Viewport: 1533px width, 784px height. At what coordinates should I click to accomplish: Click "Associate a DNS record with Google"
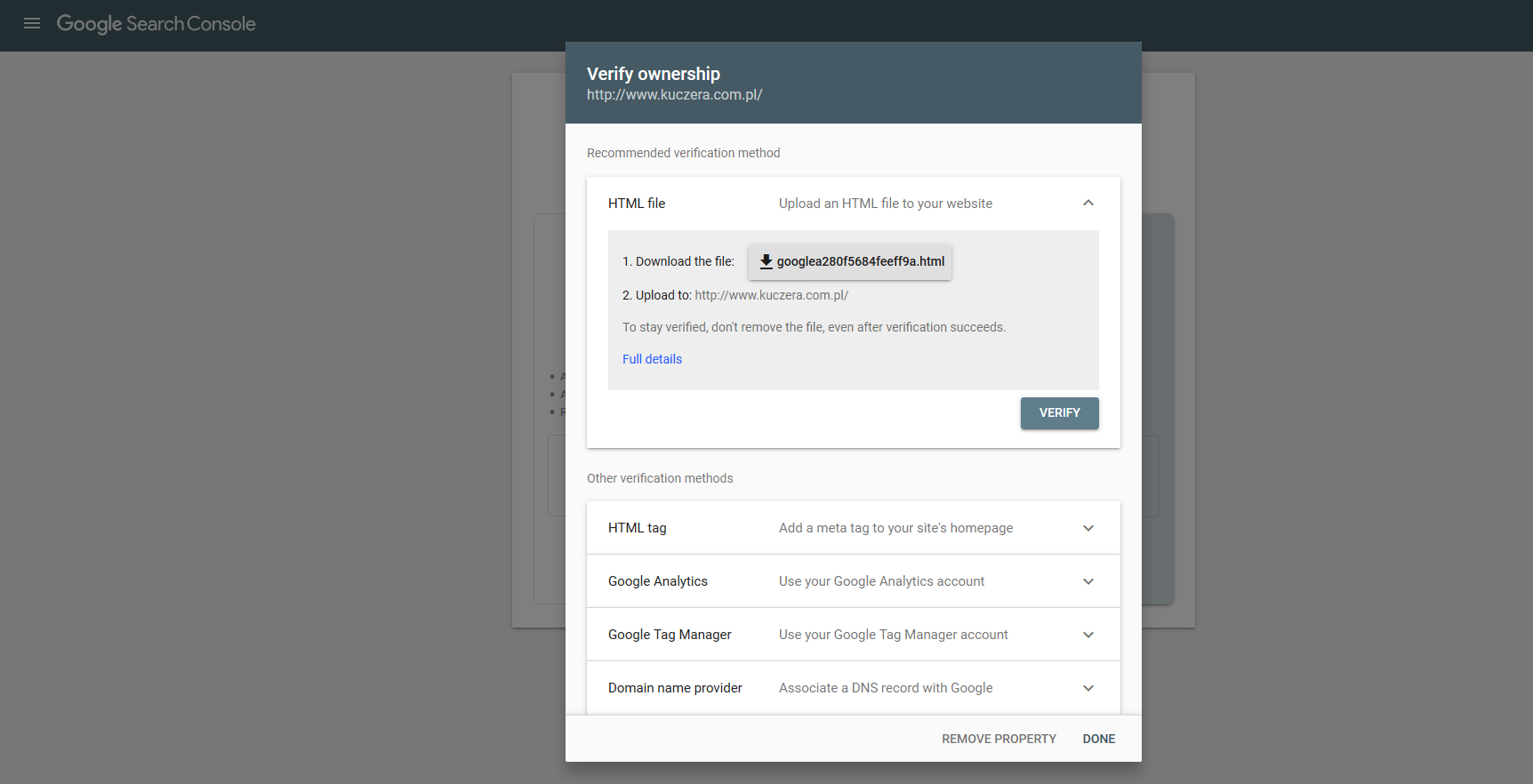pyautogui.click(x=886, y=688)
